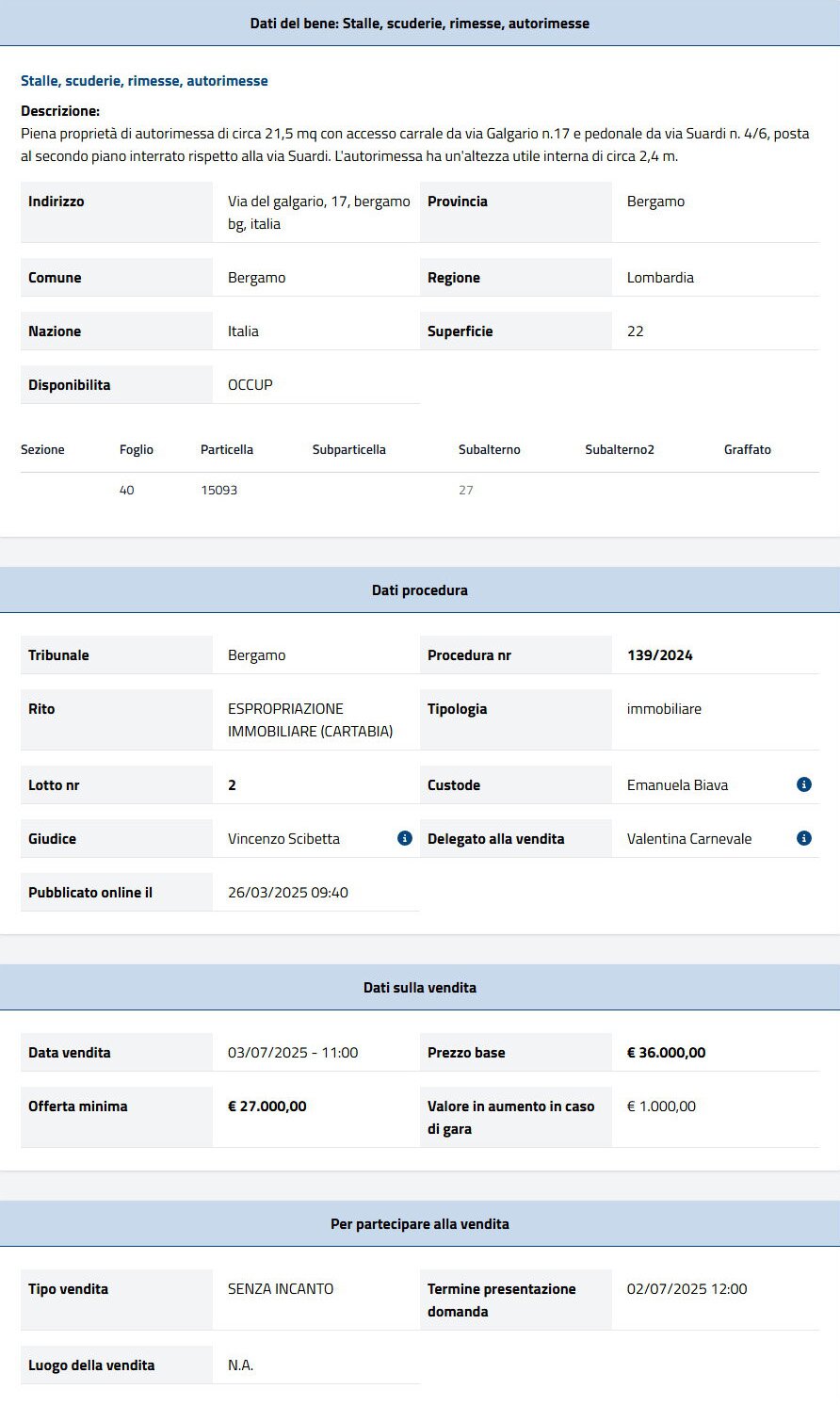
Task: Open info icon next to Emanuela Biava
Action: point(804,784)
